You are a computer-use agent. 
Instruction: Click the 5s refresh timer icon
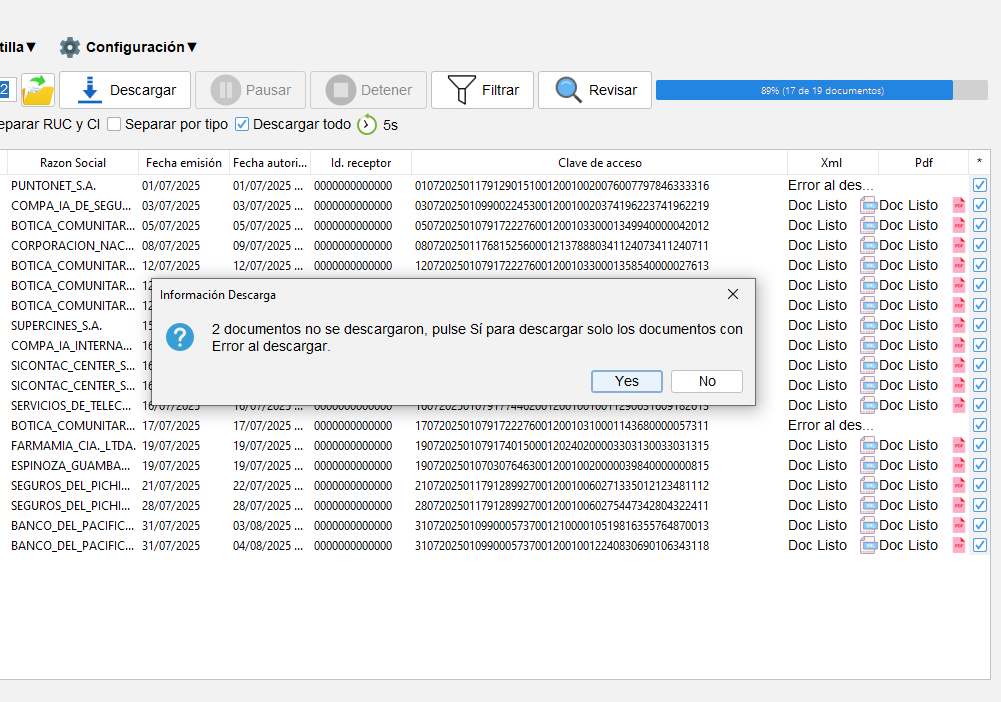(x=367, y=125)
